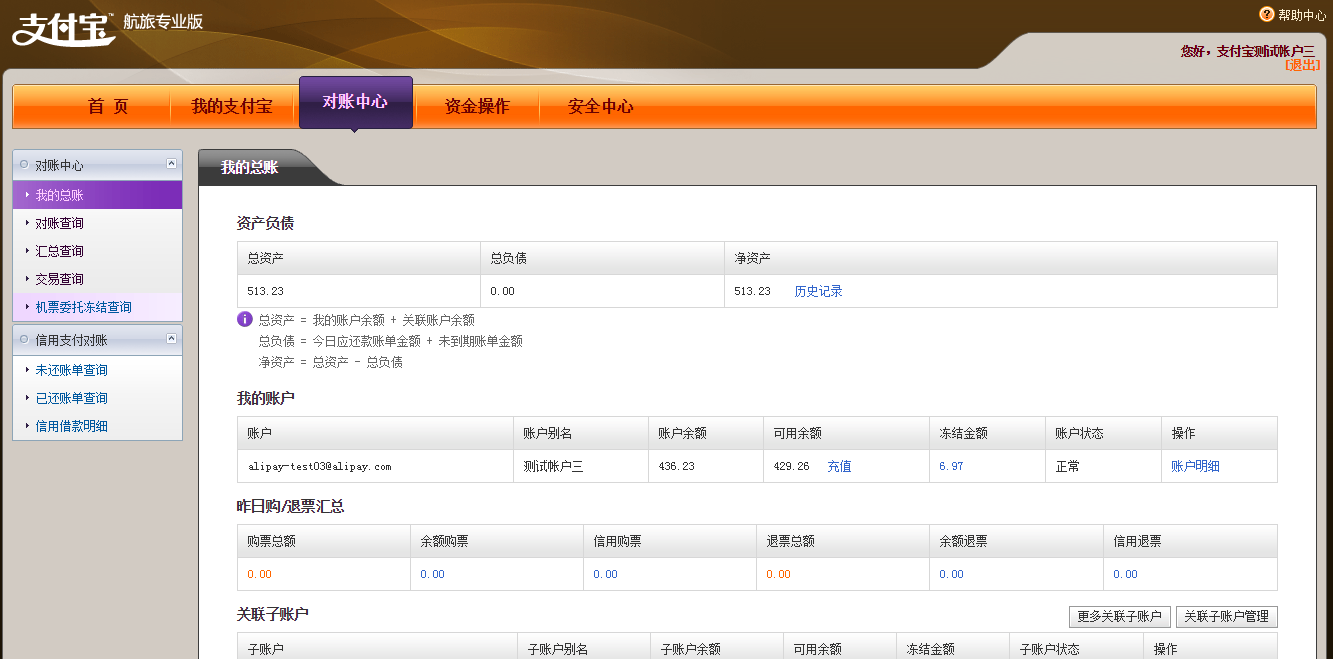Viewport: 1333px width, 659px height.
Task: Click the help center question mark icon
Action: coord(1266,14)
